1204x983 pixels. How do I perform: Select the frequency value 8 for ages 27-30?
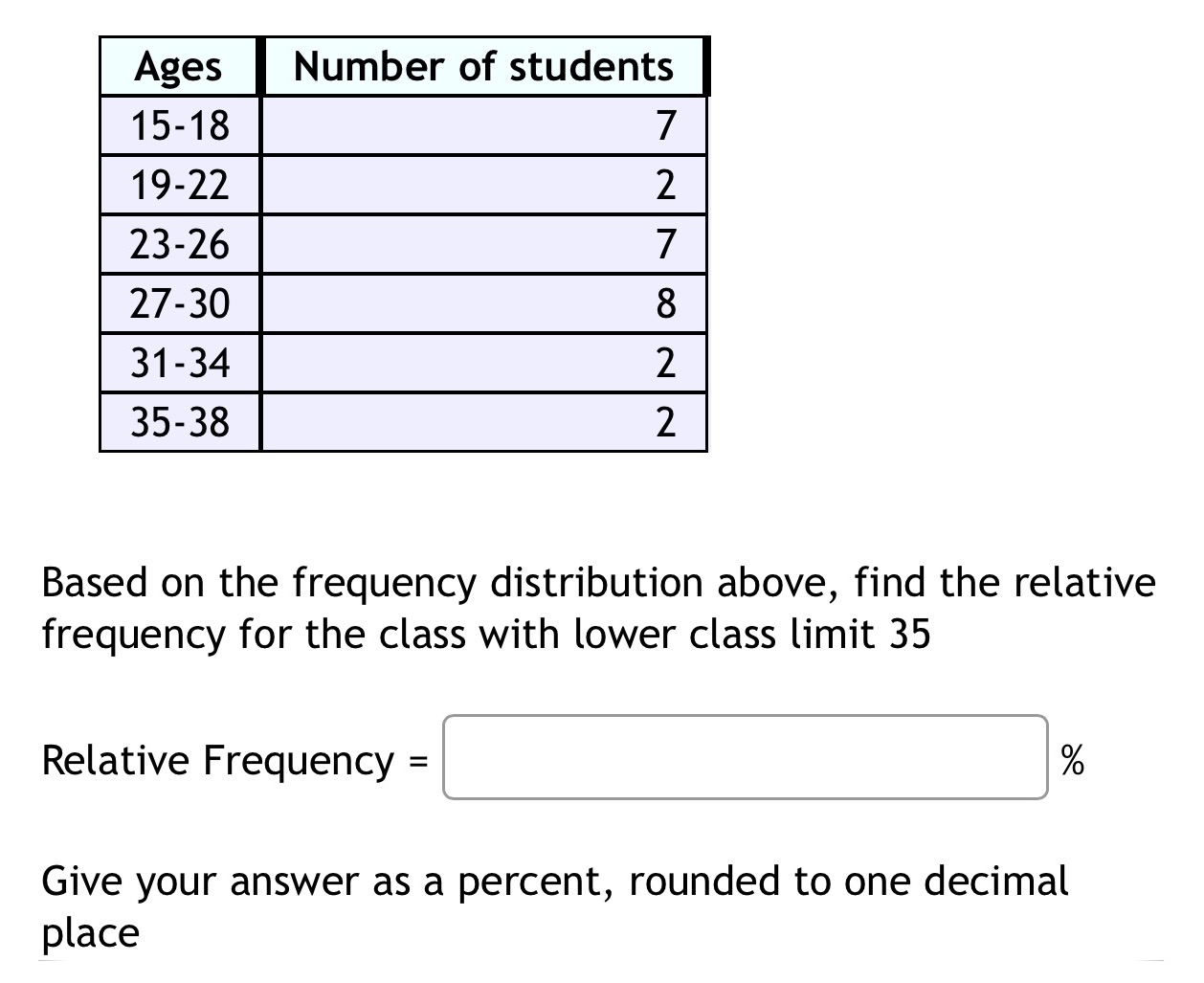click(665, 303)
